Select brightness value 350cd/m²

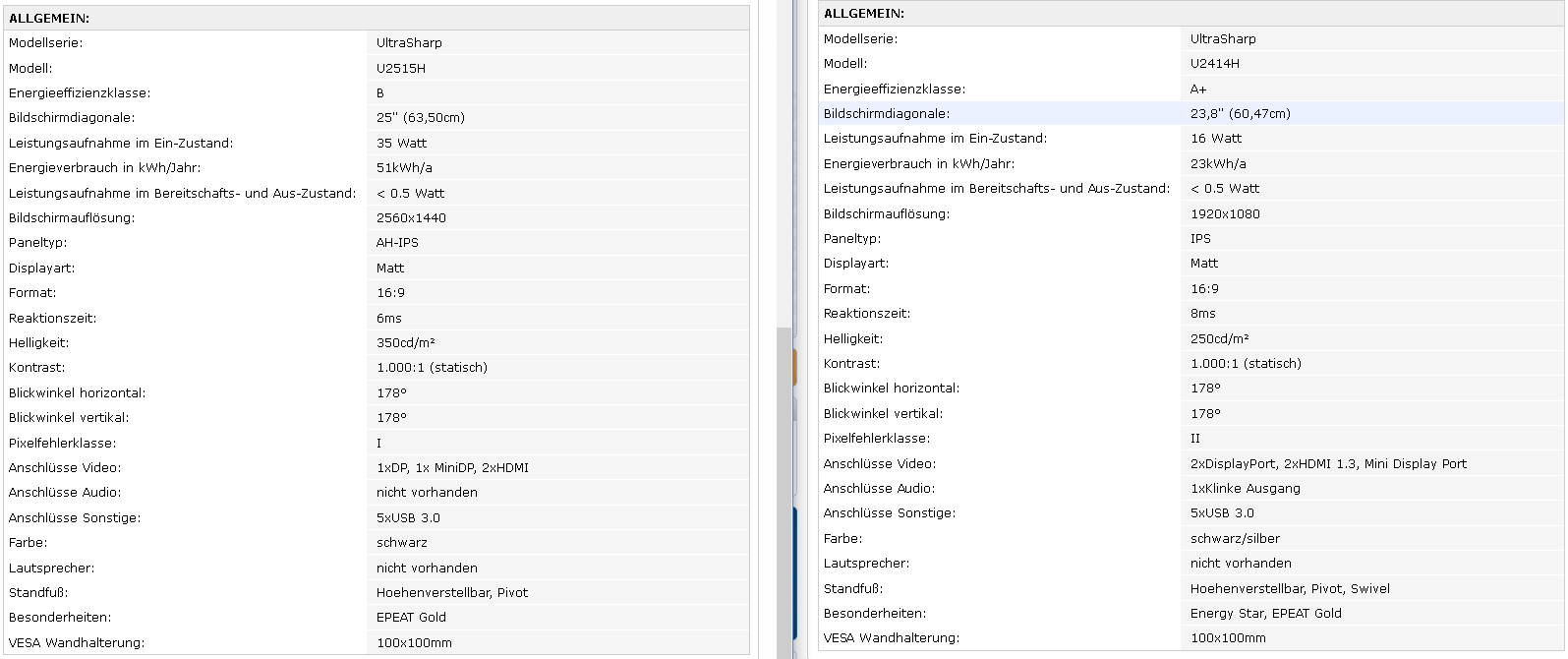[x=406, y=342]
